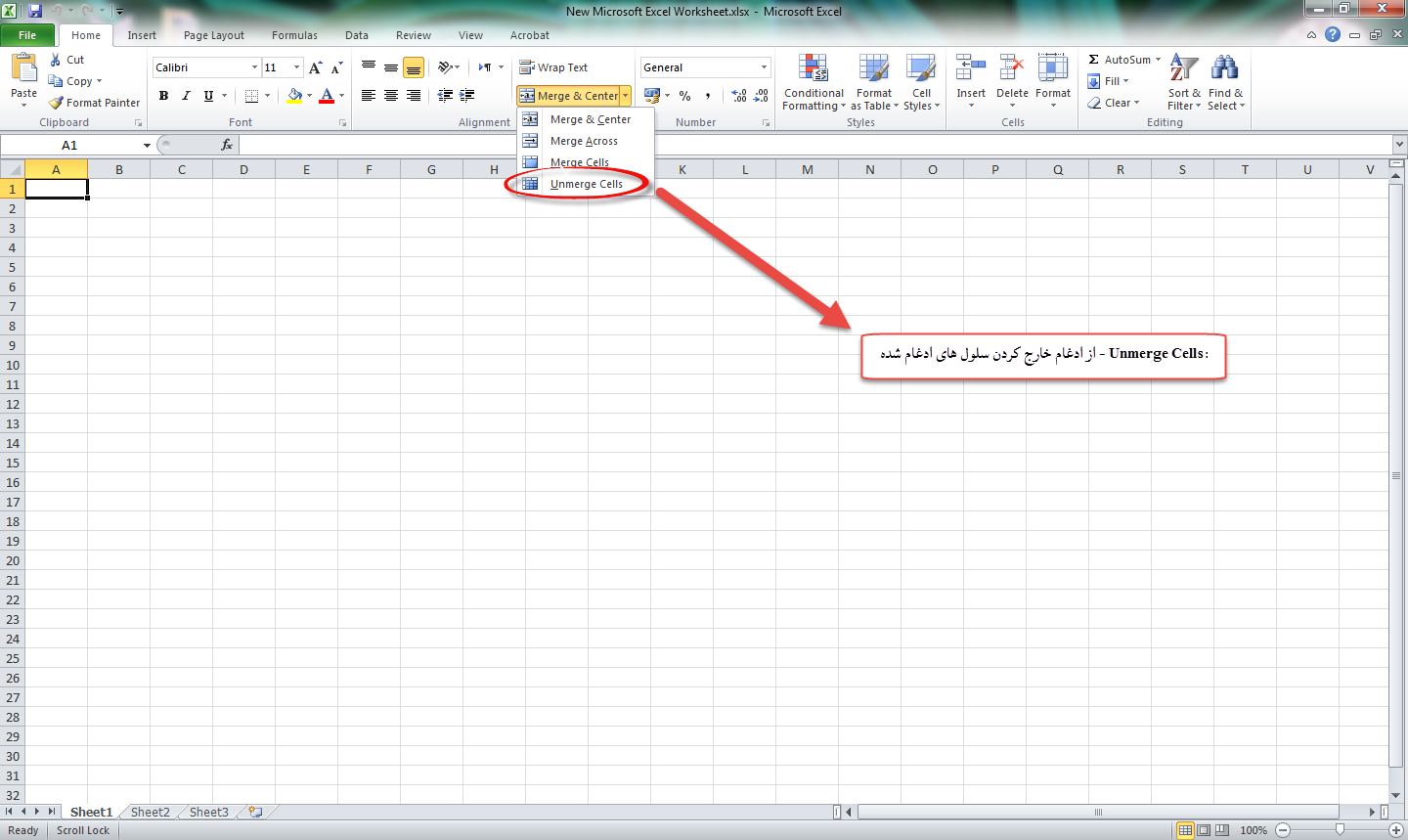Click the Percent Style button
The width and height of the screenshot is (1408, 840).
coord(684,96)
